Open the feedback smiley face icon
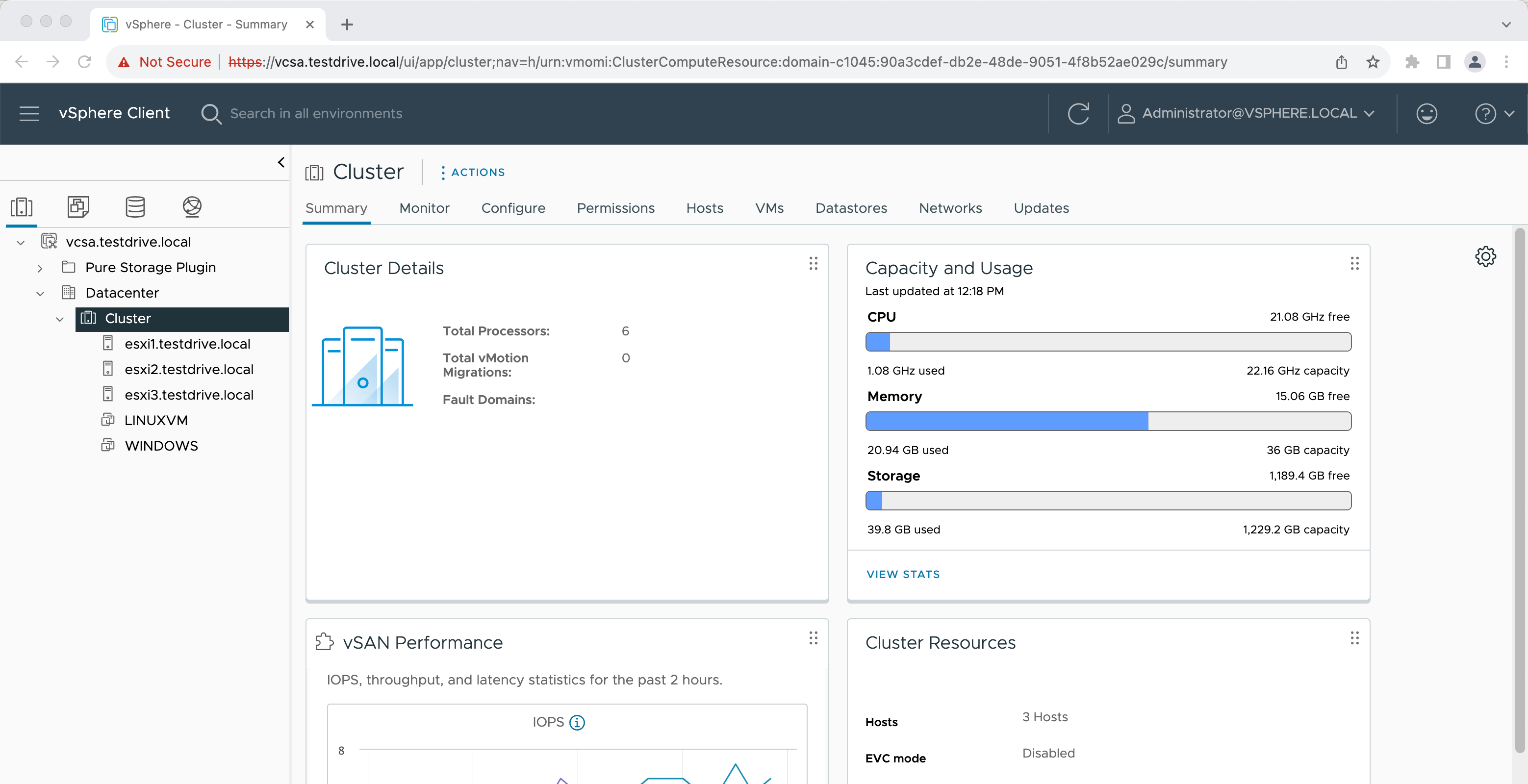 pos(1426,113)
